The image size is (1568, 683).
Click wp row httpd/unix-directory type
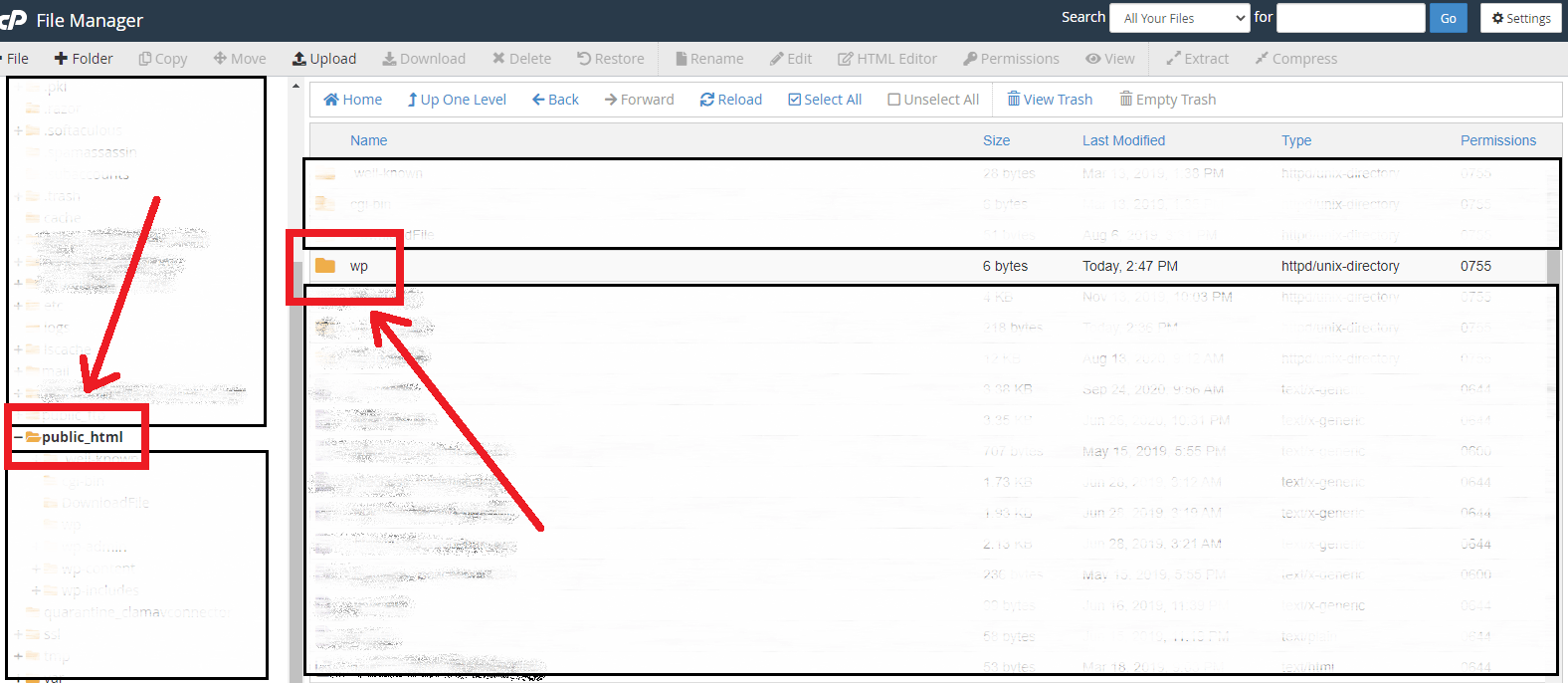1340,266
